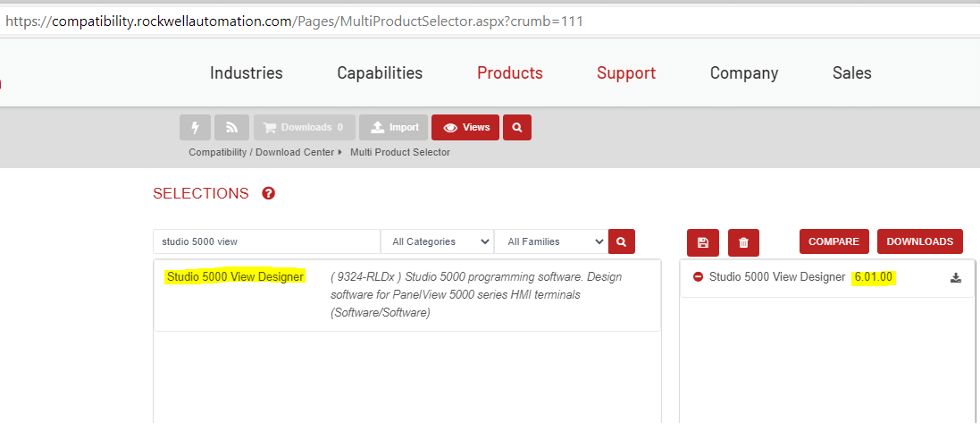
Task: Open the Capabilities menu
Action: pos(380,73)
